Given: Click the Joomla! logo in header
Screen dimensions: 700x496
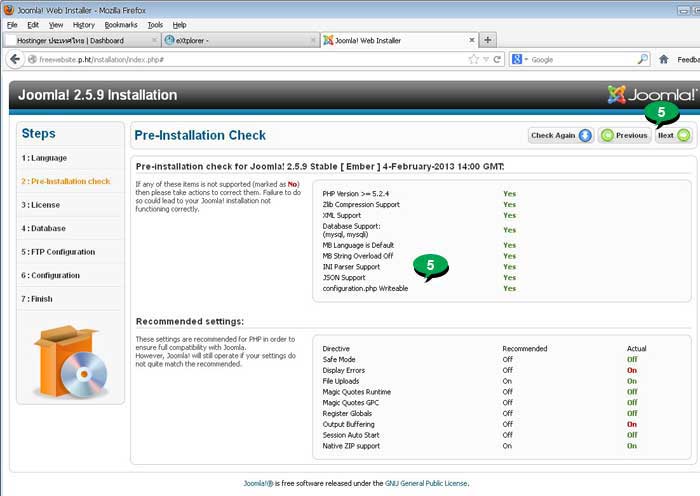Looking at the screenshot, I should [652, 95].
